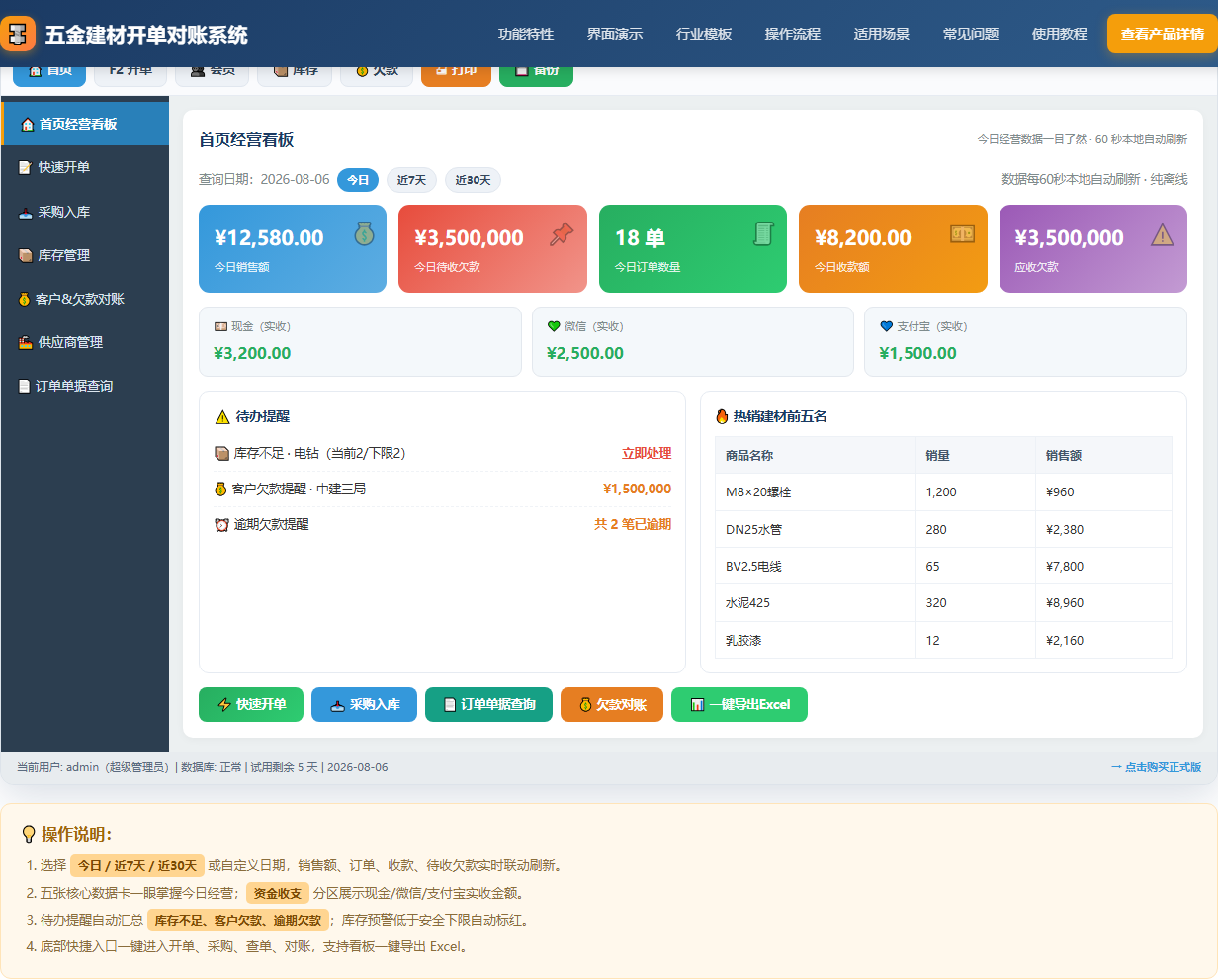Go to 常见问题 in navigation
The image size is (1218, 980).
click(971, 34)
